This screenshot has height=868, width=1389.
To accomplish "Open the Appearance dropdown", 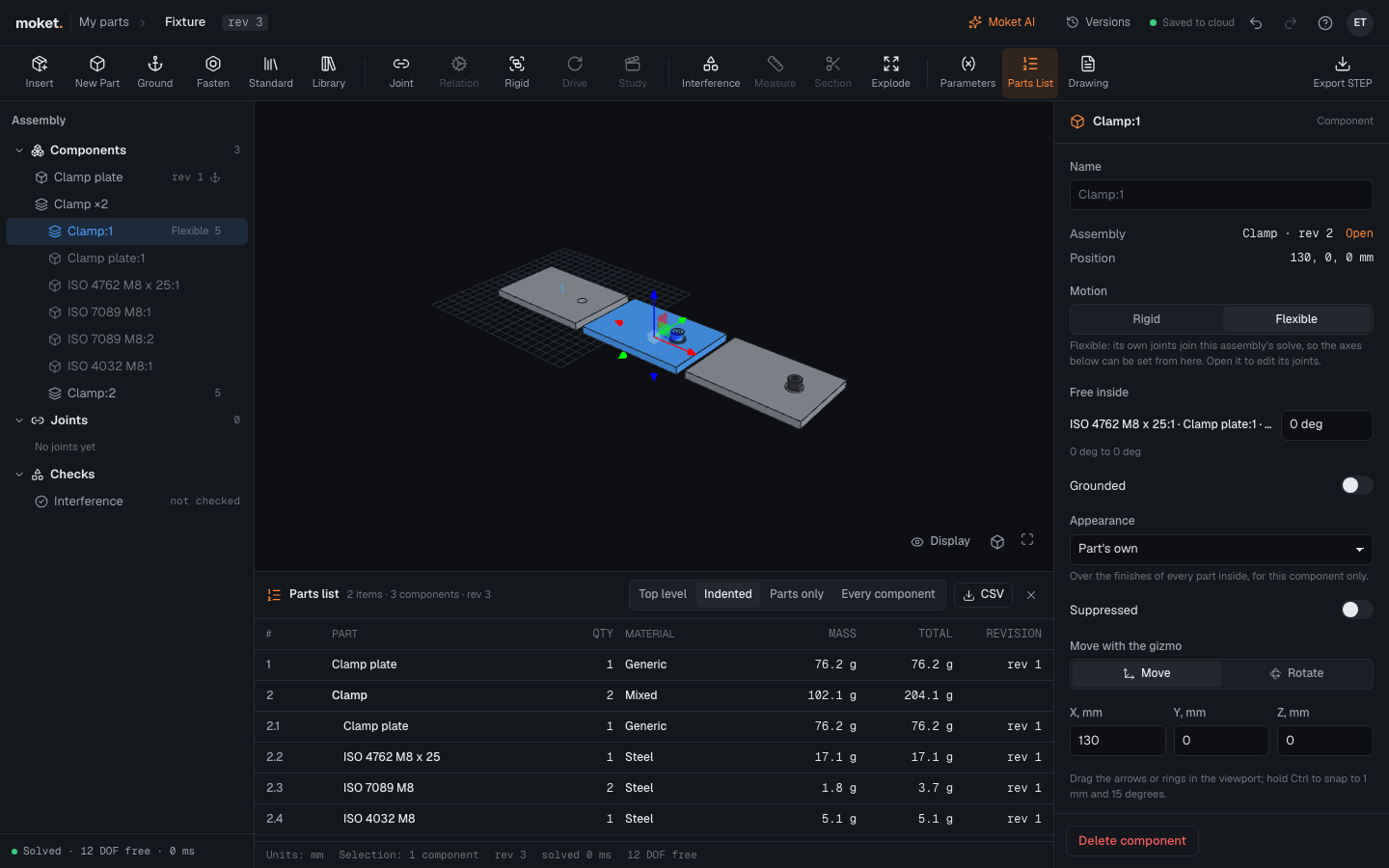I will coord(1221,549).
